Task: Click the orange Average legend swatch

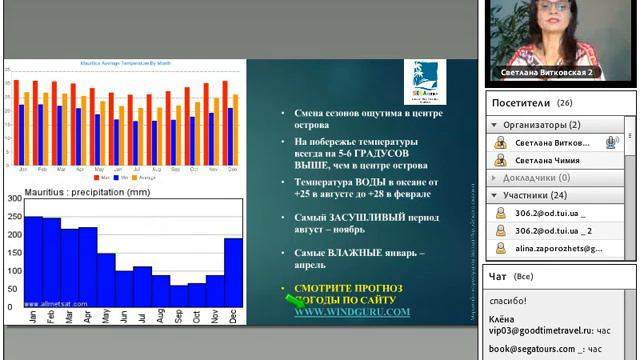Action: pos(135,178)
